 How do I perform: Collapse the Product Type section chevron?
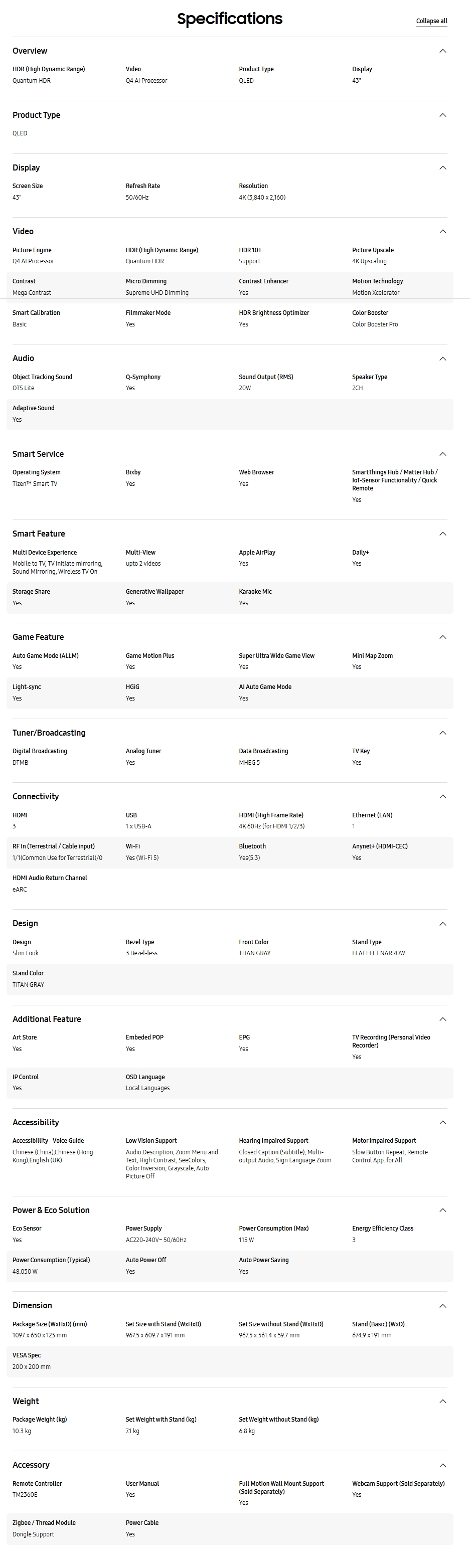click(442, 115)
